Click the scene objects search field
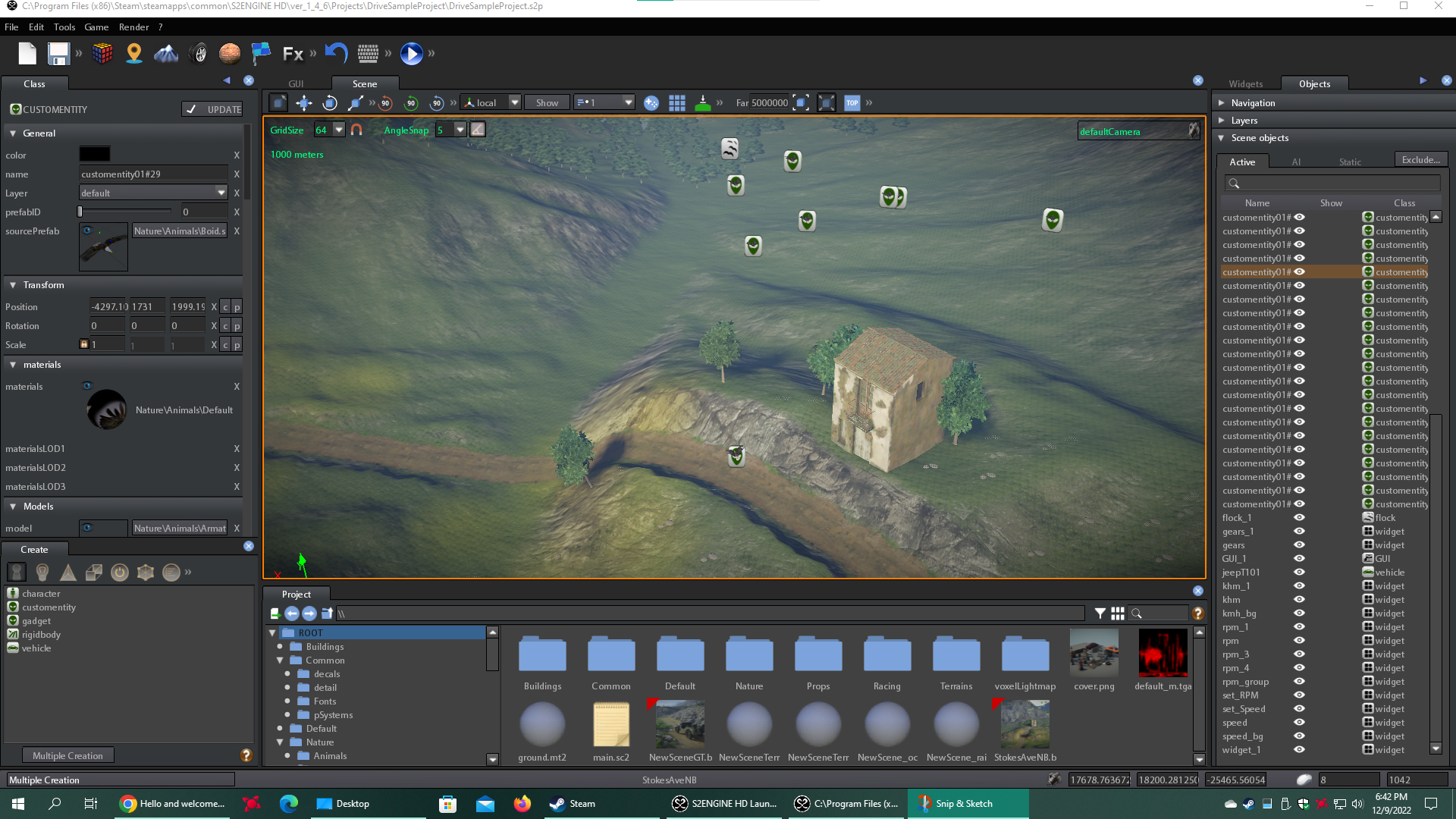 click(x=1332, y=184)
